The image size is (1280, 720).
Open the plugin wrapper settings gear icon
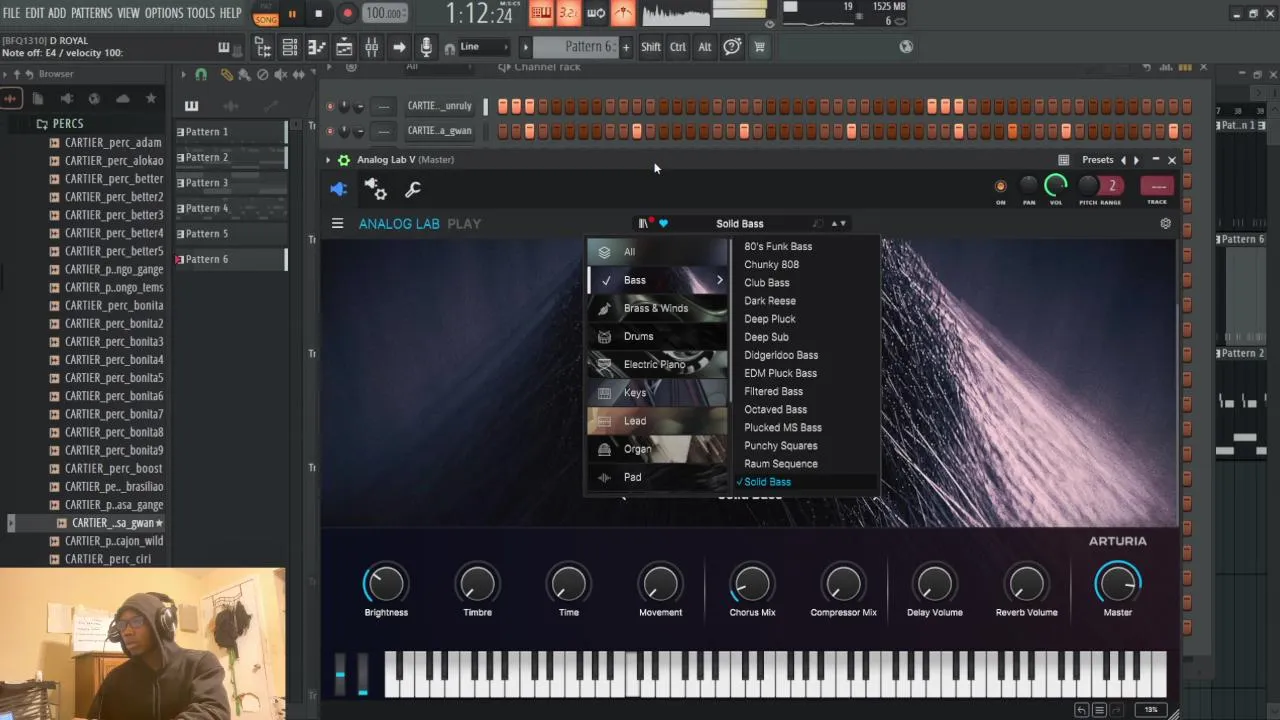(375, 189)
